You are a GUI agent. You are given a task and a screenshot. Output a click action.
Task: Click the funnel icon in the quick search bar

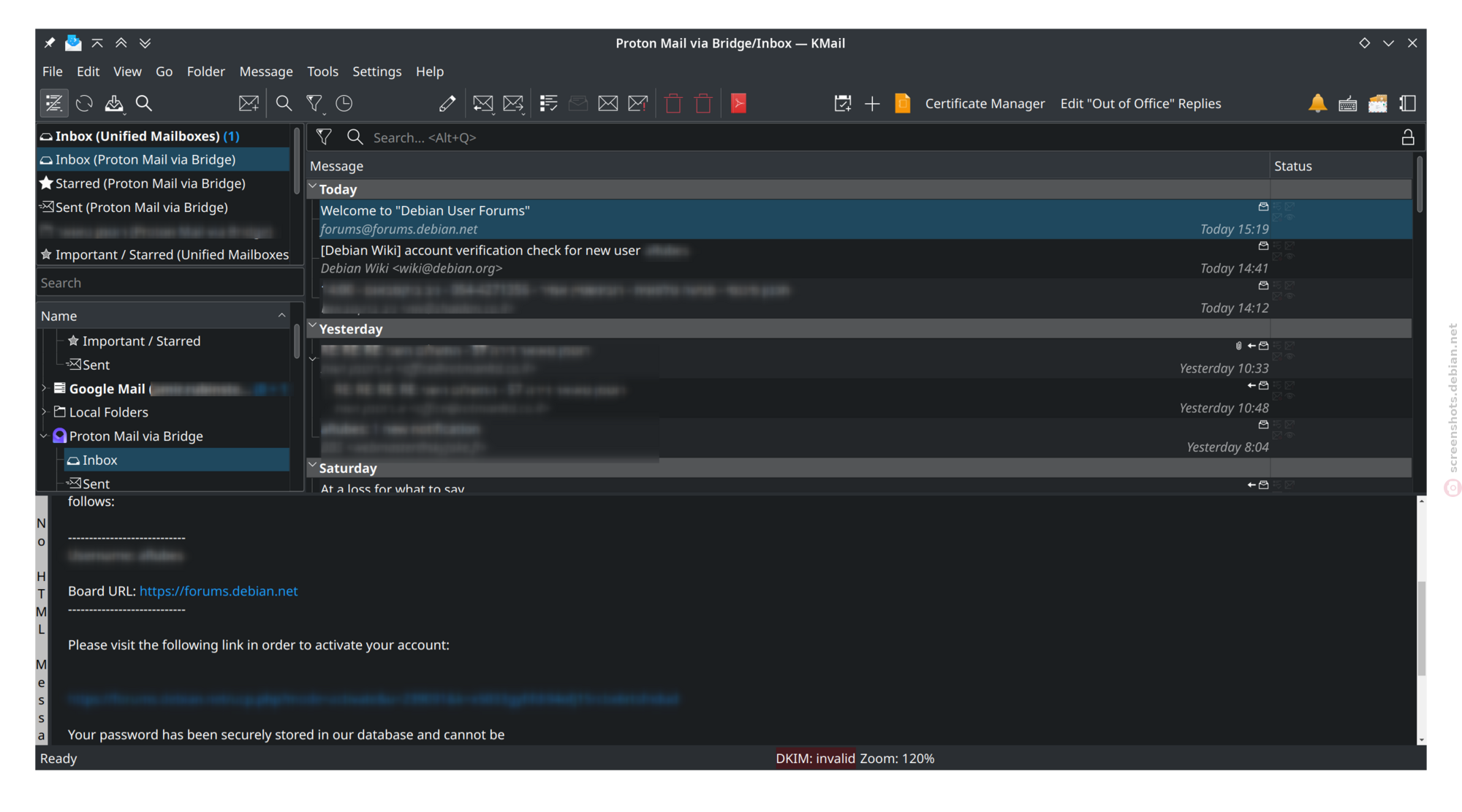coord(324,137)
